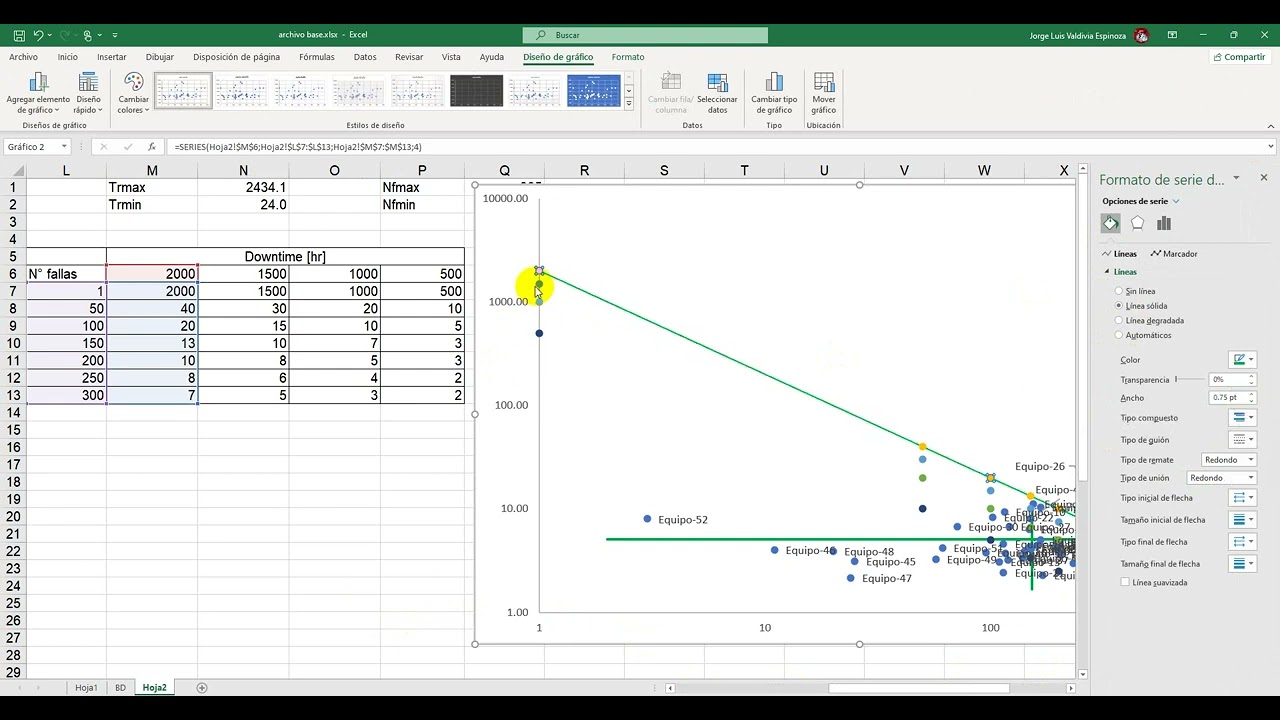Image resolution: width=1280 pixels, height=720 pixels.
Task: Click the Transparencia slider
Action: click(1190, 380)
